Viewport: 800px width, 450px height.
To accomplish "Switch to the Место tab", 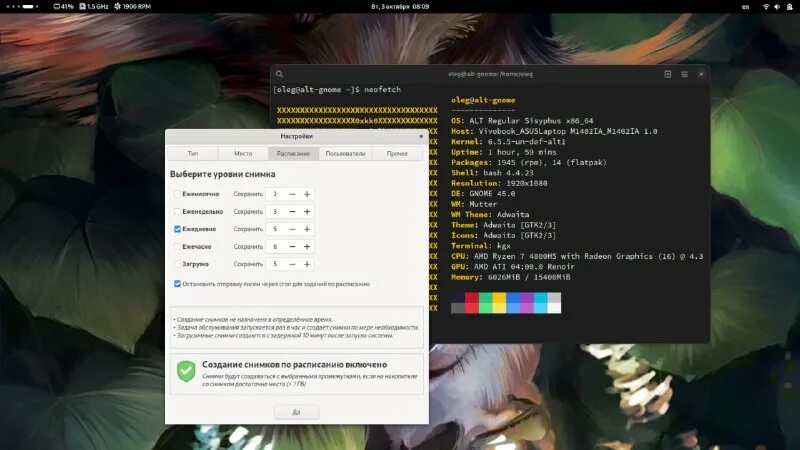I will click(x=243, y=154).
